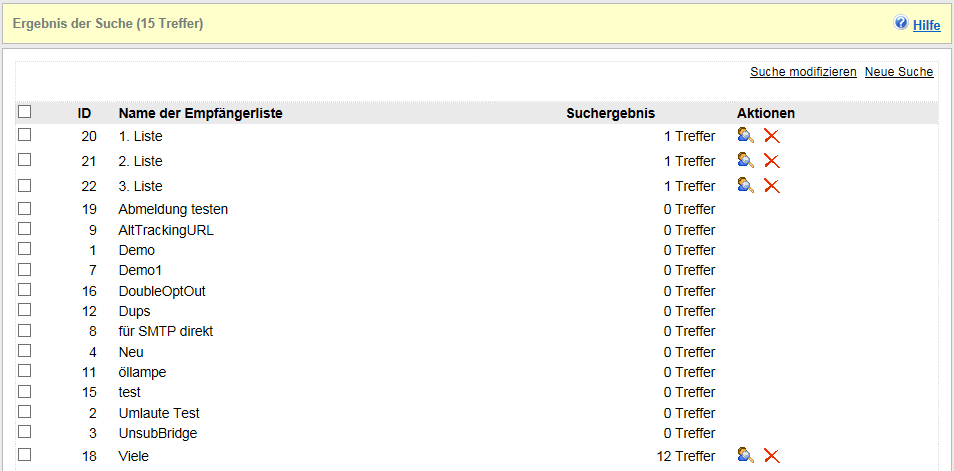View search results for 1. Liste
Viewport: 954px width, 471px height.
coord(745,135)
